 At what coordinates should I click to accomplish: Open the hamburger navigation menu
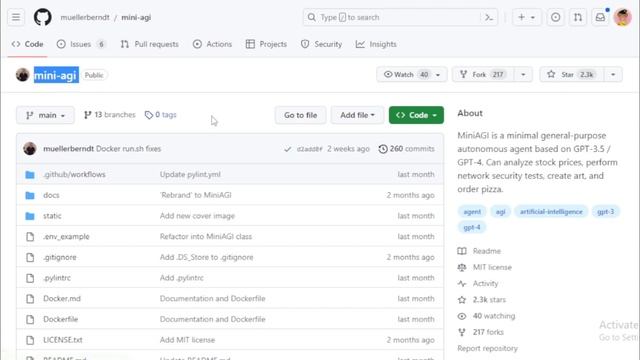click(16, 17)
